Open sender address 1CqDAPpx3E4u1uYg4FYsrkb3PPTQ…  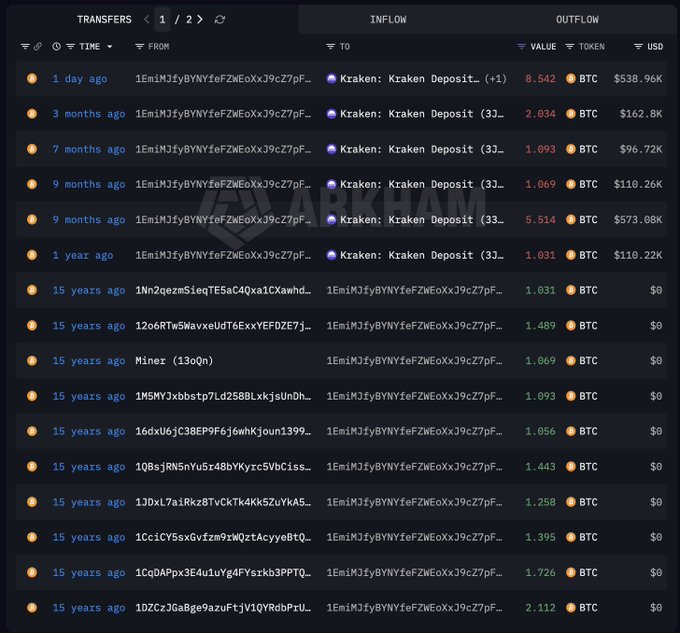click(223, 573)
